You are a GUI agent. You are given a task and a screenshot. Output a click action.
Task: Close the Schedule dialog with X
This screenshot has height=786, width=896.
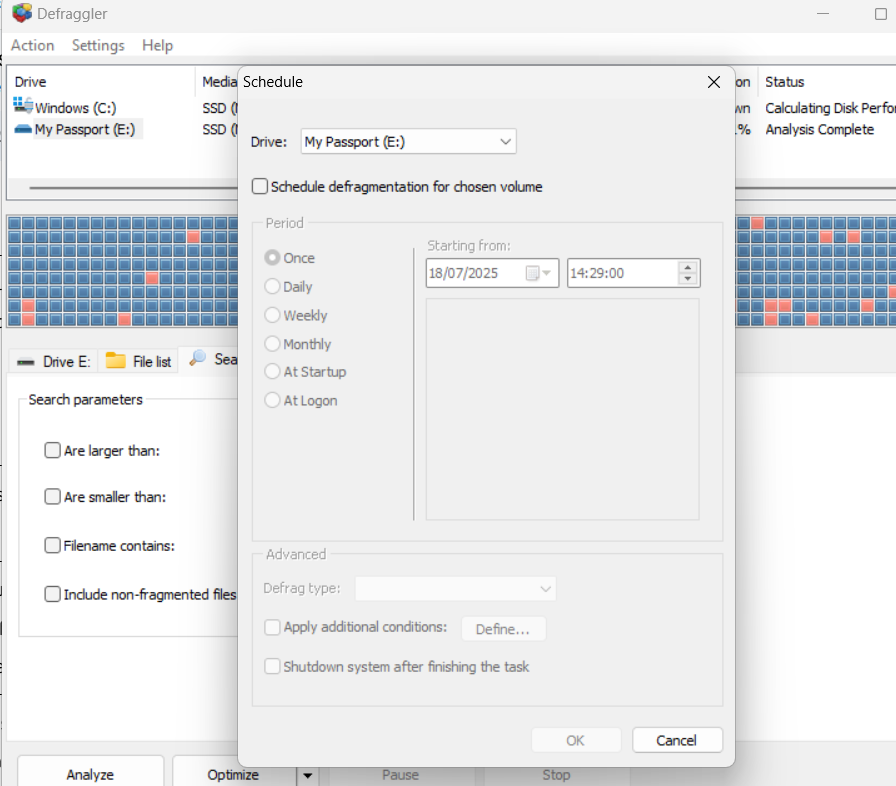pos(713,82)
